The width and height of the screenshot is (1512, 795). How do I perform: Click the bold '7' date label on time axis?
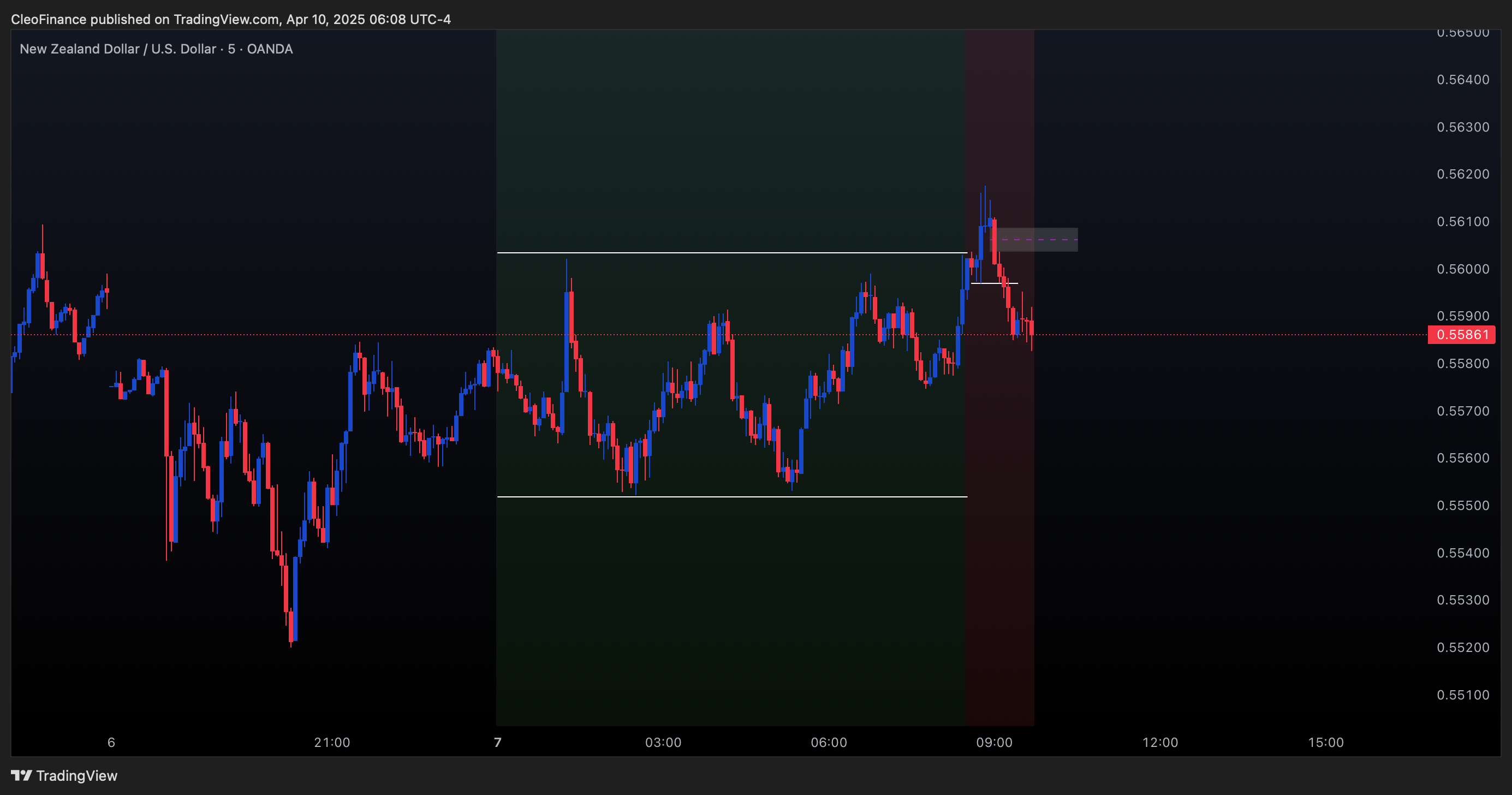click(x=498, y=743)
